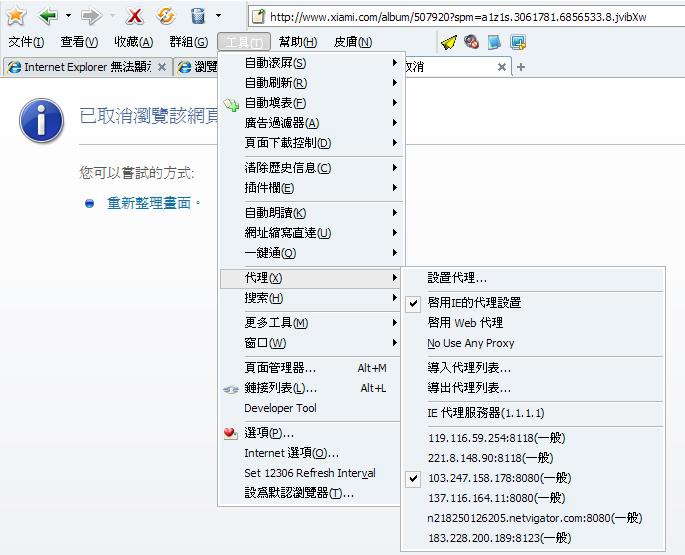
Task: Toggle checked proxy 103.247.158.178:8080
Action: [533, 478]
